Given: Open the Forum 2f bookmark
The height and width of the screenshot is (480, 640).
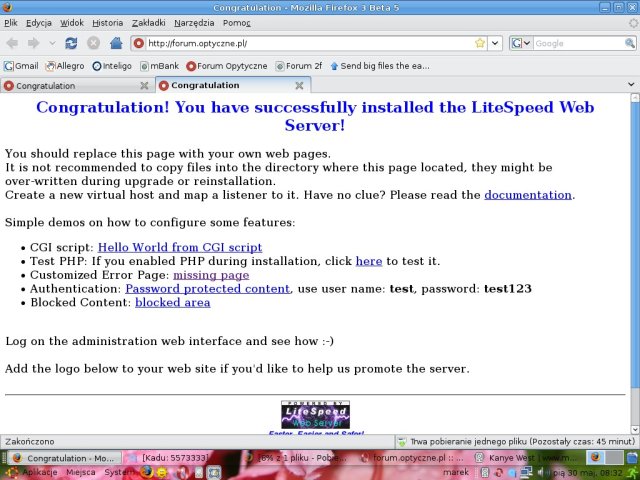Looking at the screenshot, I should coord(299,66).
